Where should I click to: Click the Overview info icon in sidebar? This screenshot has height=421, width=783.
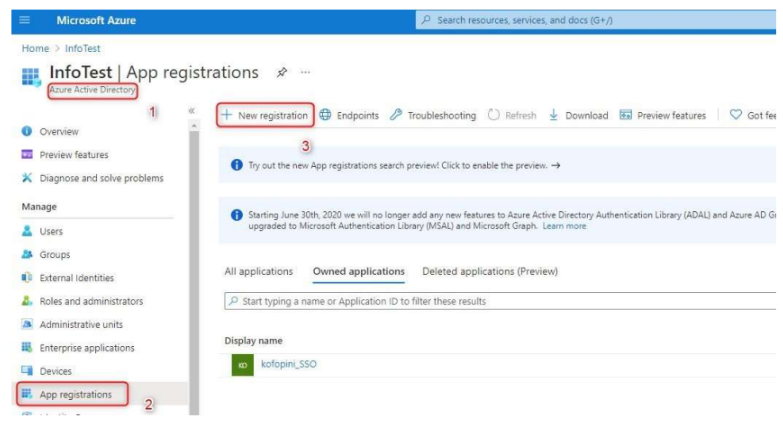coord(27,131)
